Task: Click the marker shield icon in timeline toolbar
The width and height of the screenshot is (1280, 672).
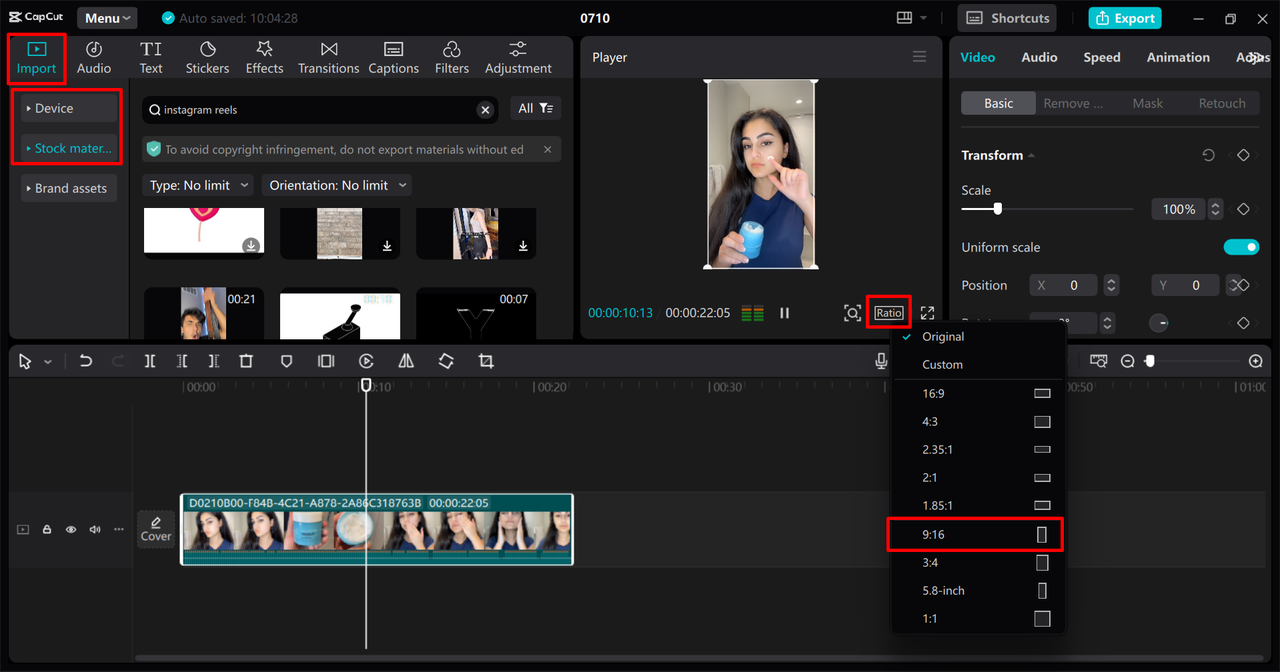Action: coord(286,361)
